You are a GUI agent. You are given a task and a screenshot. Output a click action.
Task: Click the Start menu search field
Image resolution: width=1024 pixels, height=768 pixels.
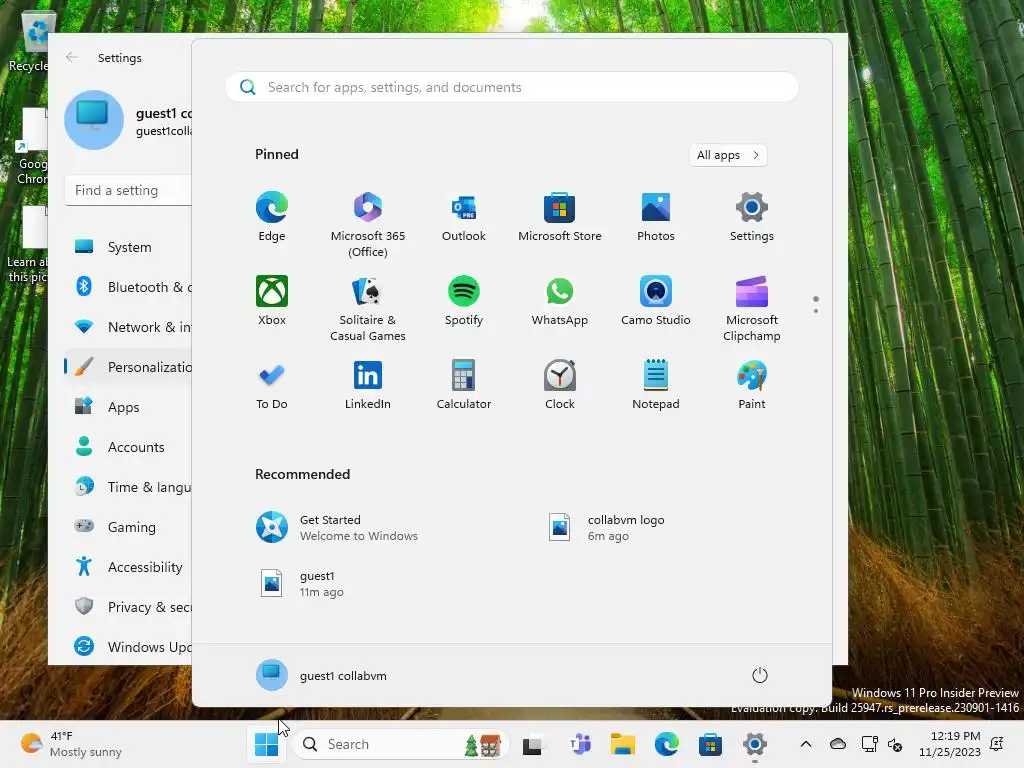tap(512, 88)
